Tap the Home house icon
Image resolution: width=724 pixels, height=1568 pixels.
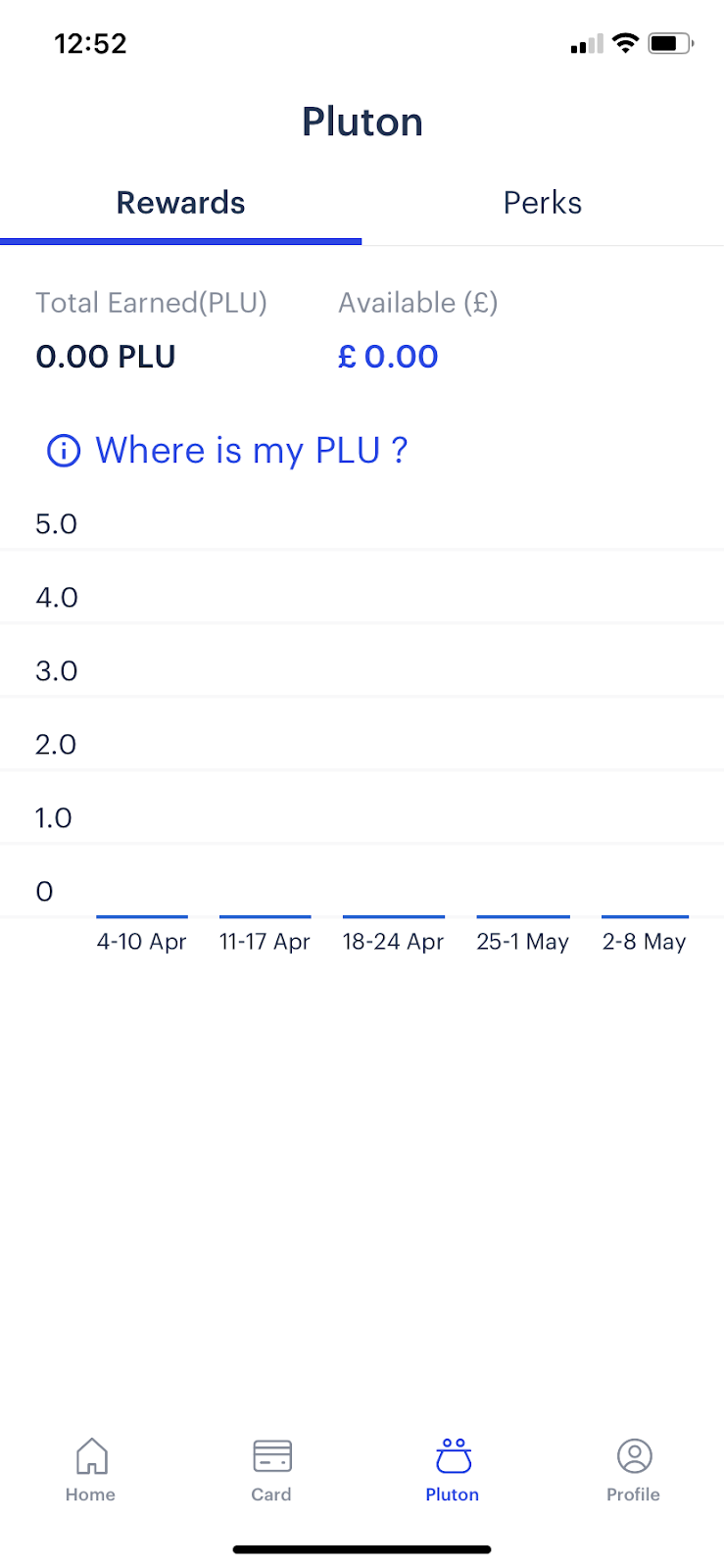pyautogui.click(x=91, y=1456)
